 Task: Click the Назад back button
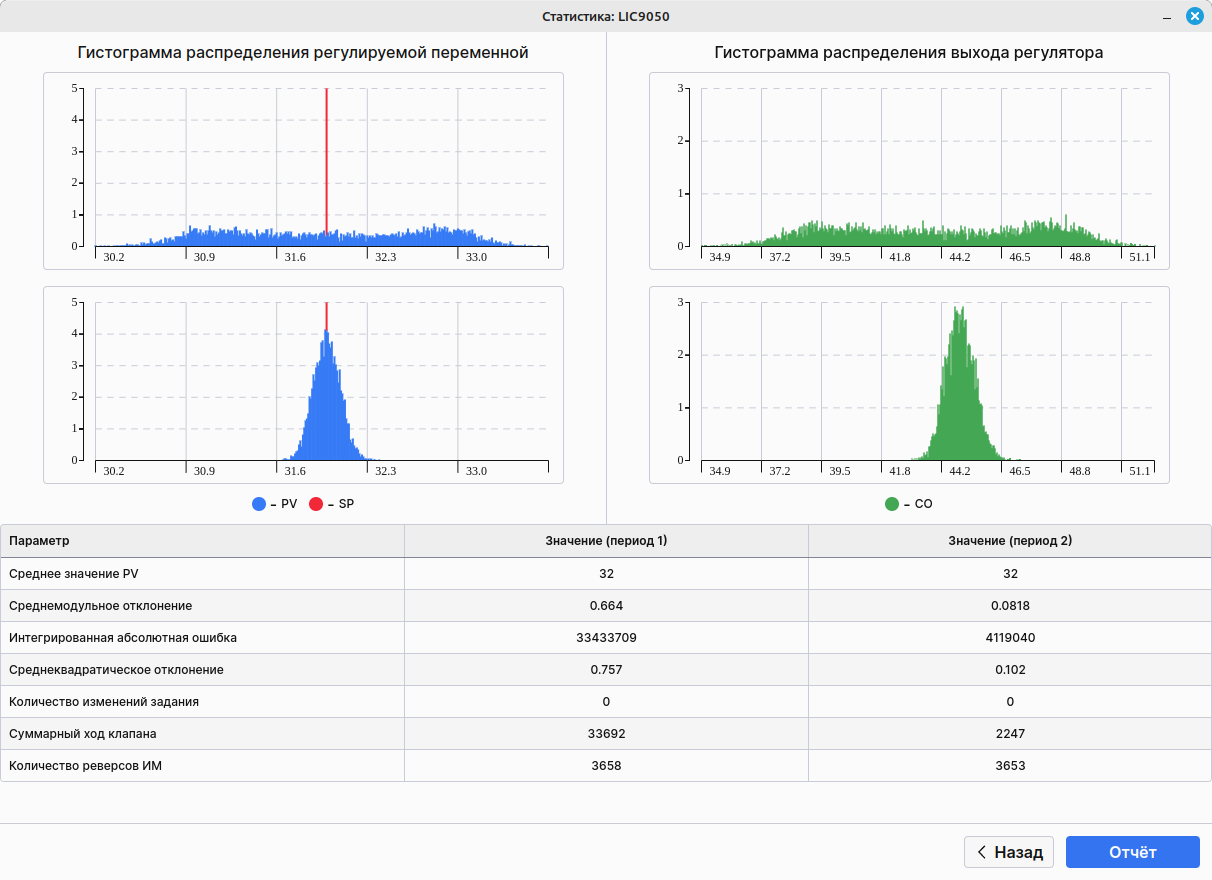(x=1008, y=852)
